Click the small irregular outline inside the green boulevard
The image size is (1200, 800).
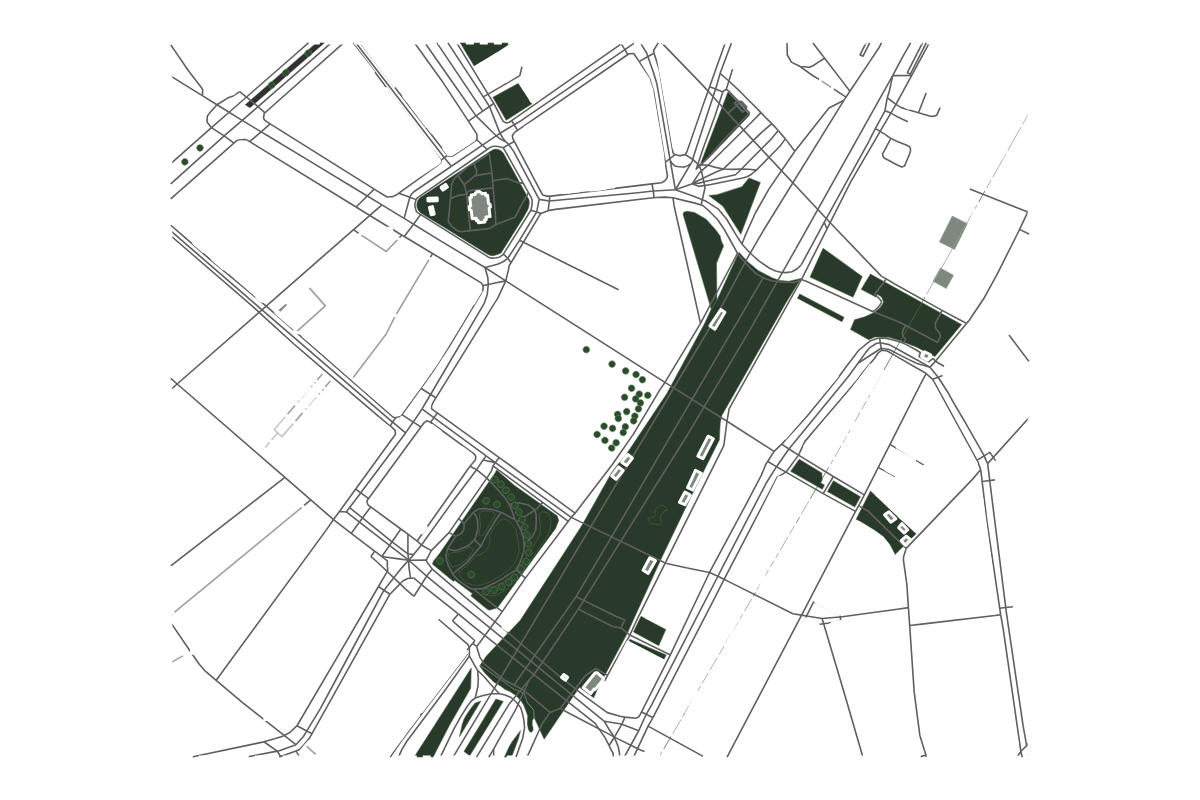(x=657, y=516)
